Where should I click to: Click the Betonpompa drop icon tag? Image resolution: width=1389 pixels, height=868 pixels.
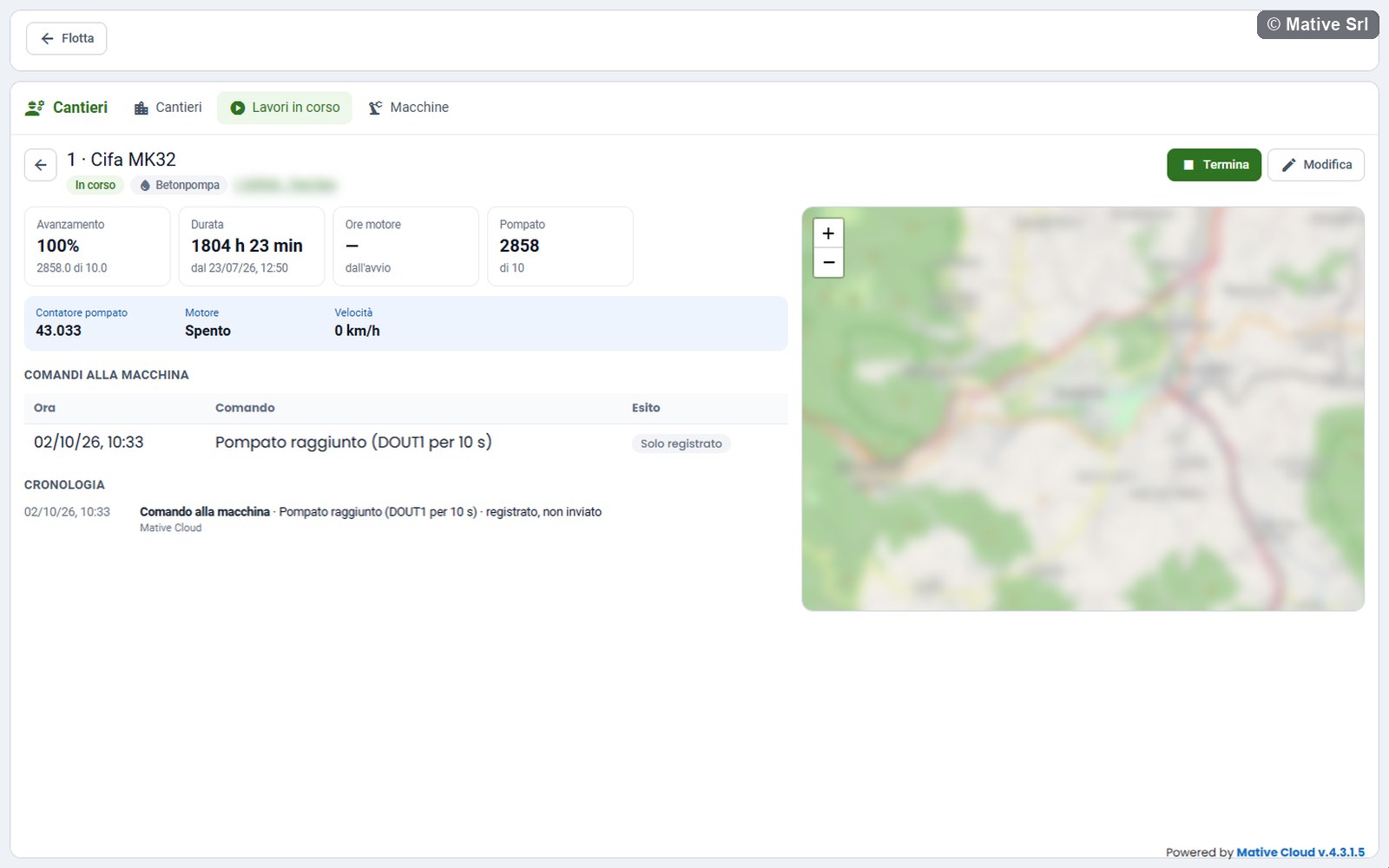coord(180,185)
